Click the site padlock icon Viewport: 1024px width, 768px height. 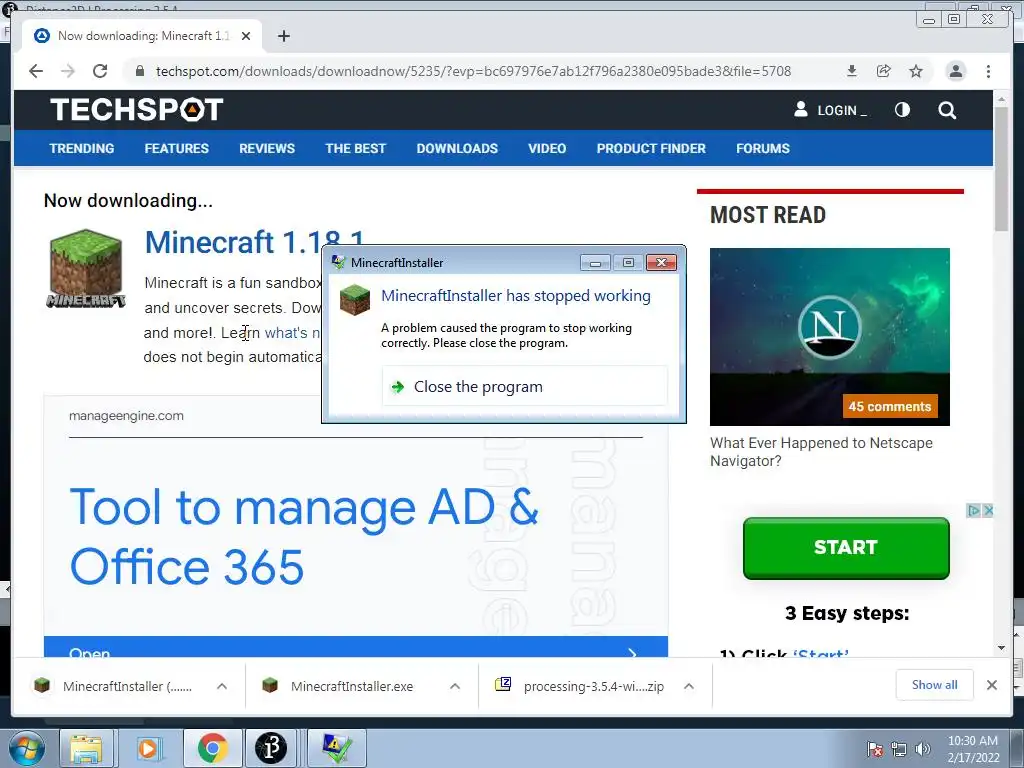[x=139, y=71]
